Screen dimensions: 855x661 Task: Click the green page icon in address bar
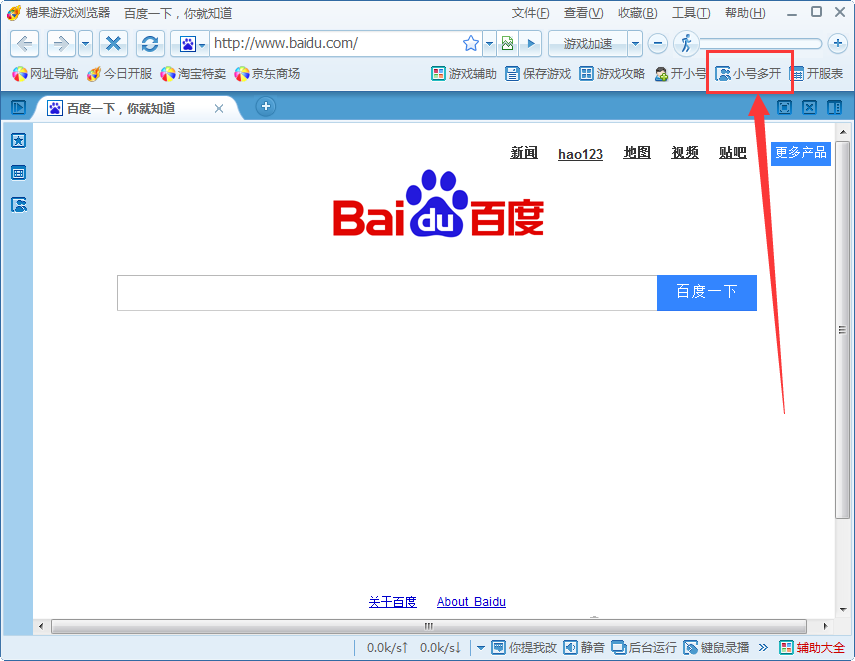point(508,44)
